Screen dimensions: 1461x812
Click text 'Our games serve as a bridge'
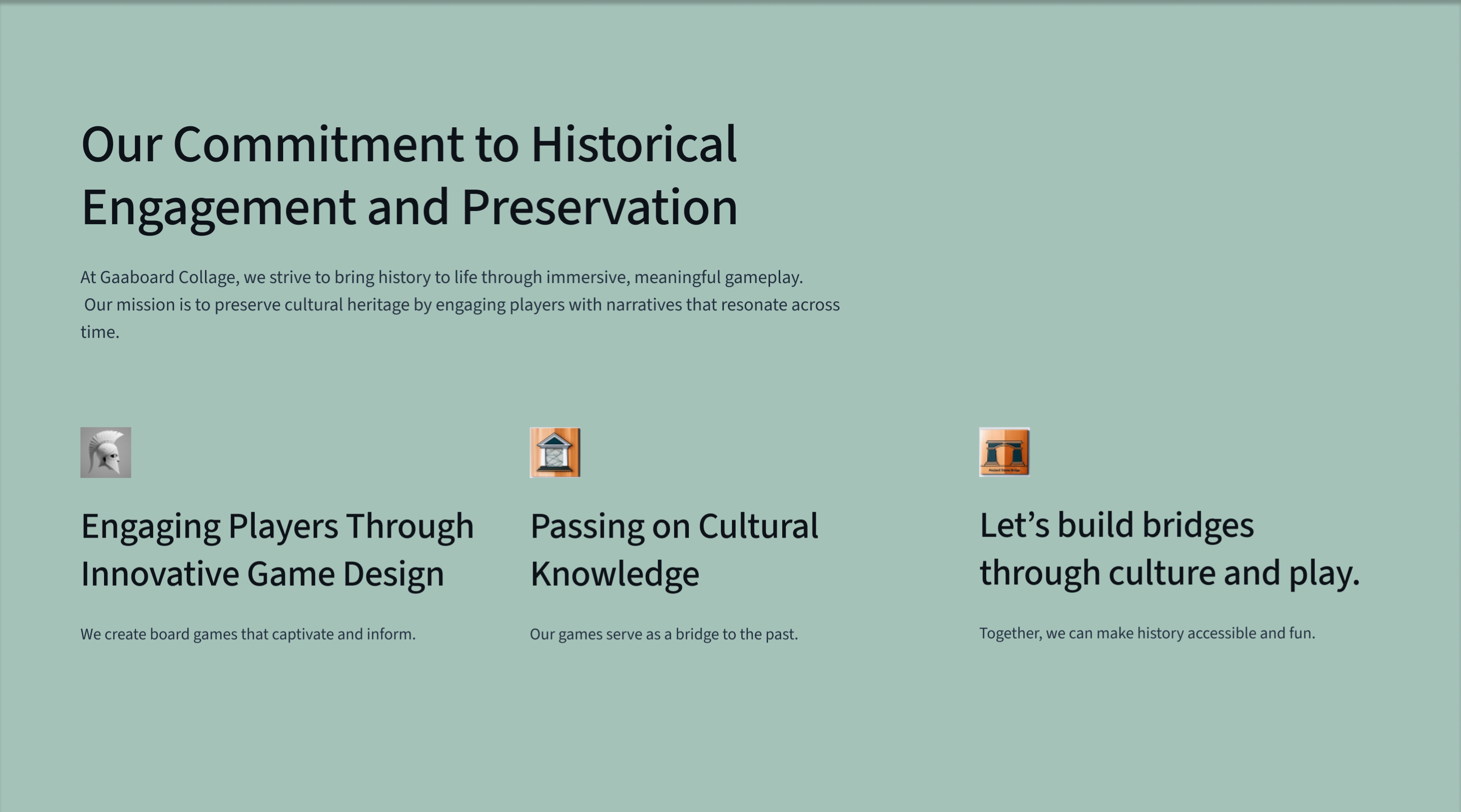click(x=664, y=634)
